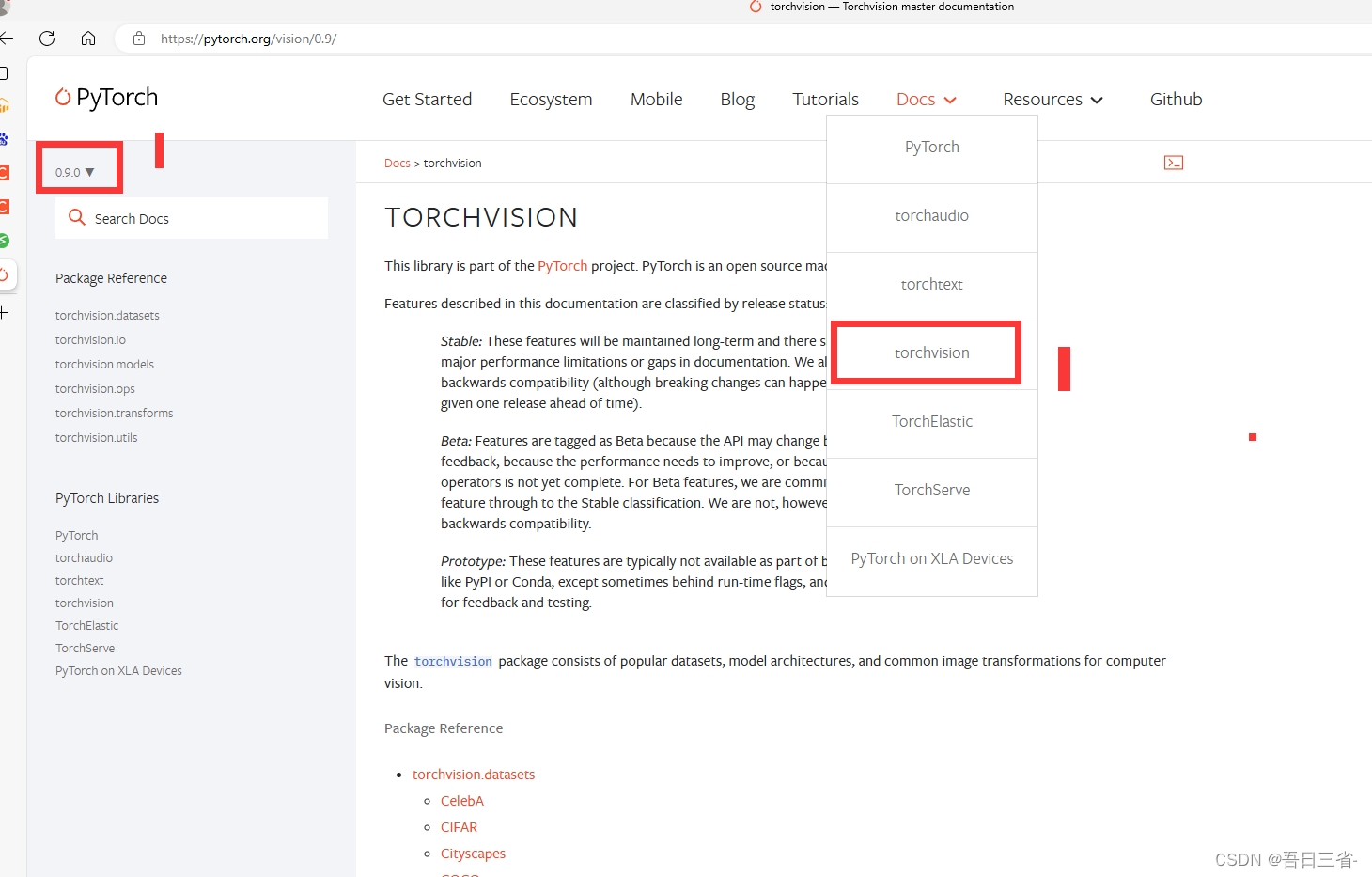
Task: Open the CIFAR dataset link
Action: [x=459, y=827]
